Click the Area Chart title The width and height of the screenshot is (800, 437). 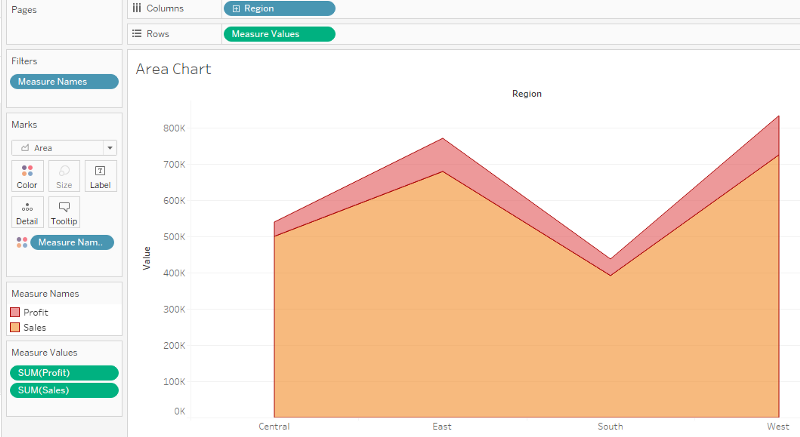pyautogui.click(x=174, y=69)
